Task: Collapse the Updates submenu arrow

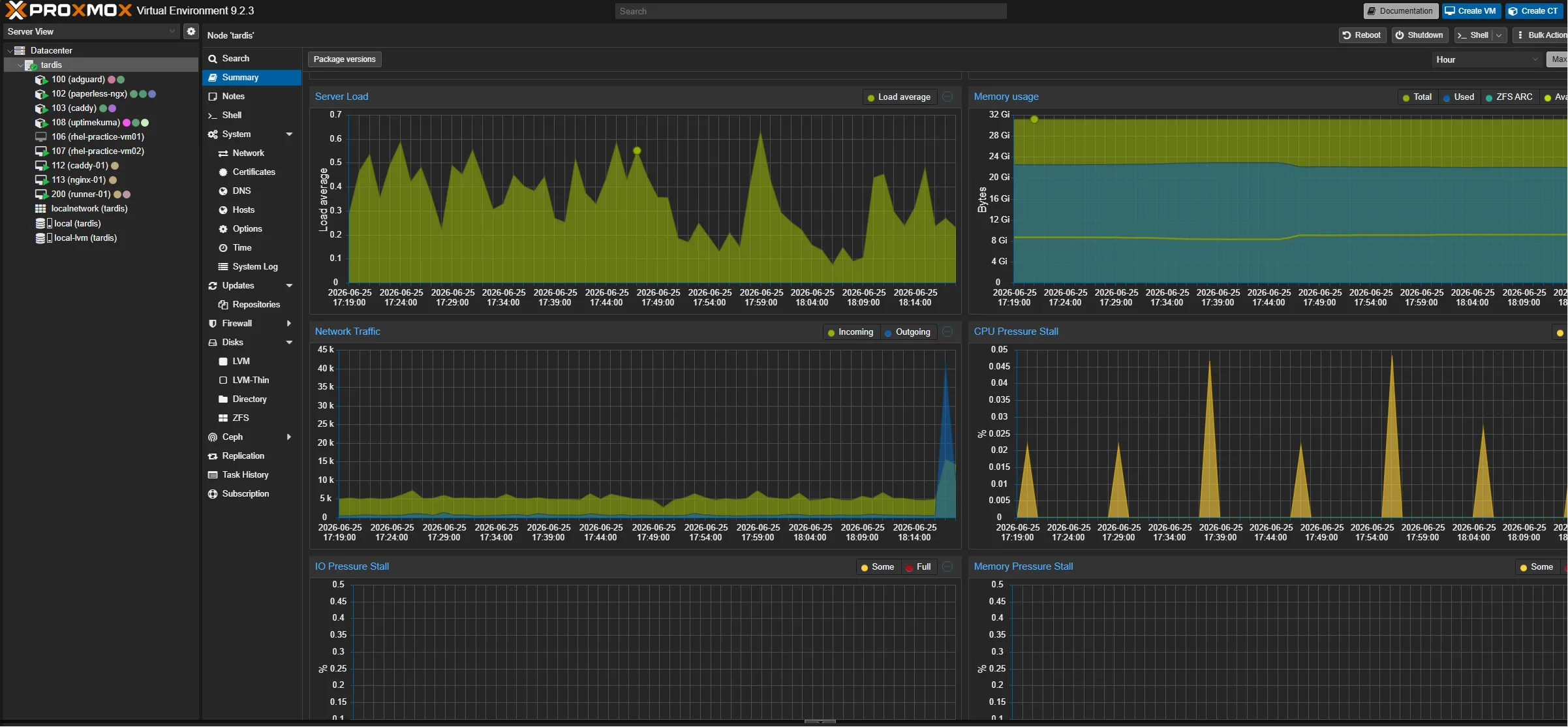Action: (x=289, y=286)
